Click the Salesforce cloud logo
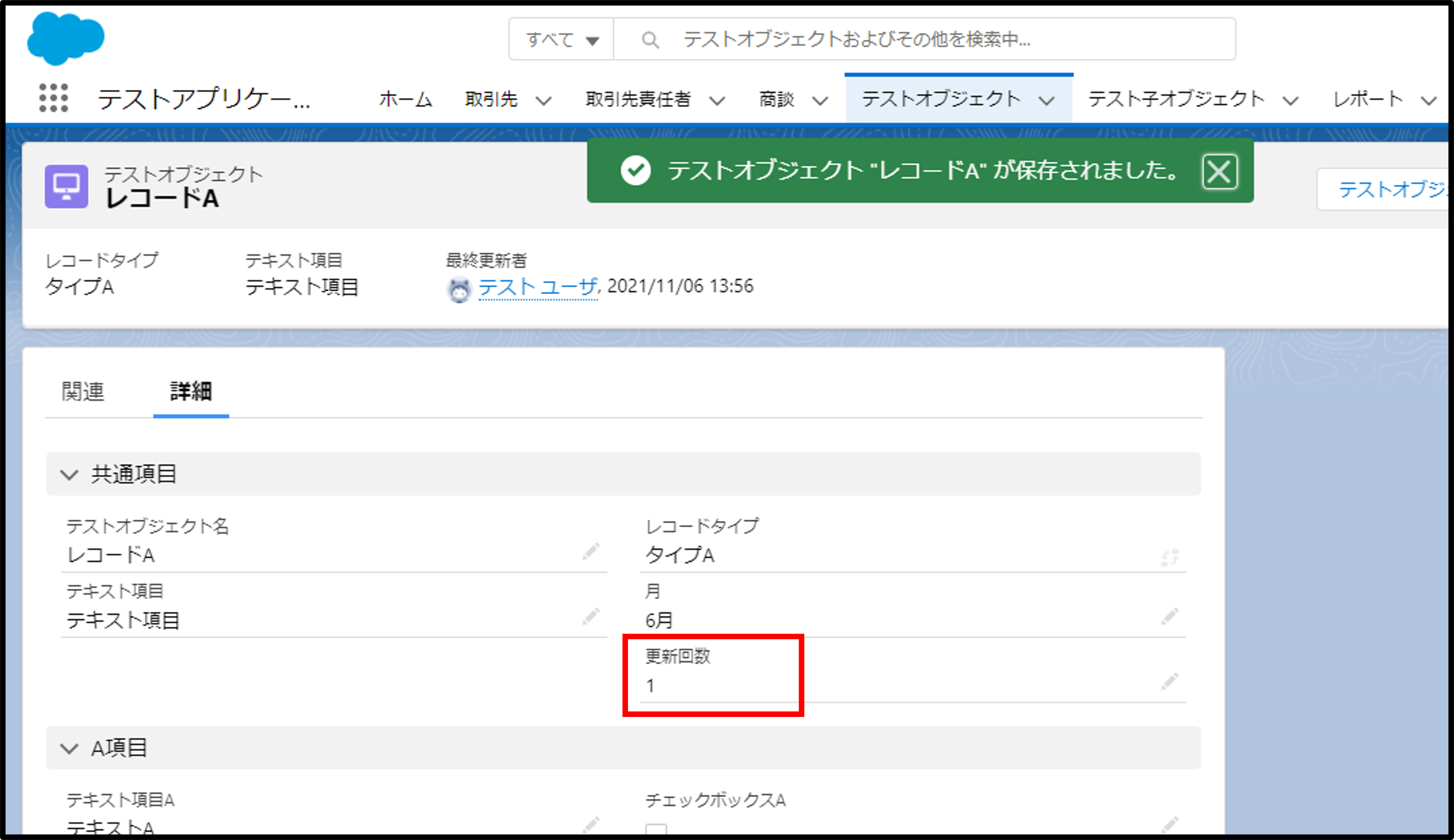The width and height of the screenshot is (1454, 840). [65, 38]
